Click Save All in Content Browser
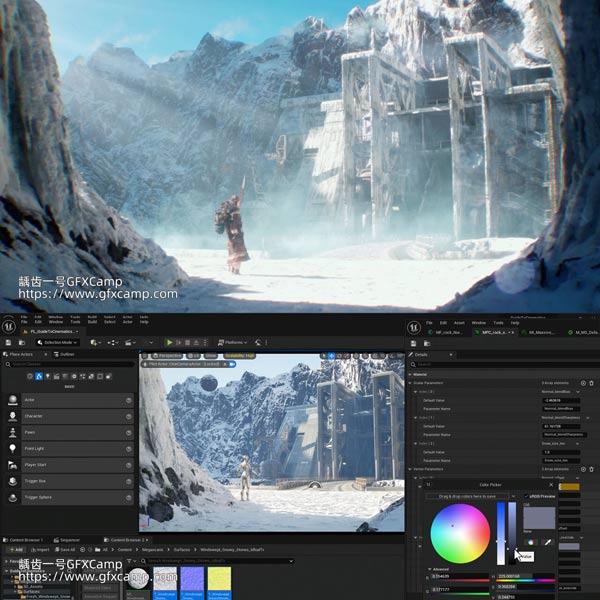 (65, 549)
